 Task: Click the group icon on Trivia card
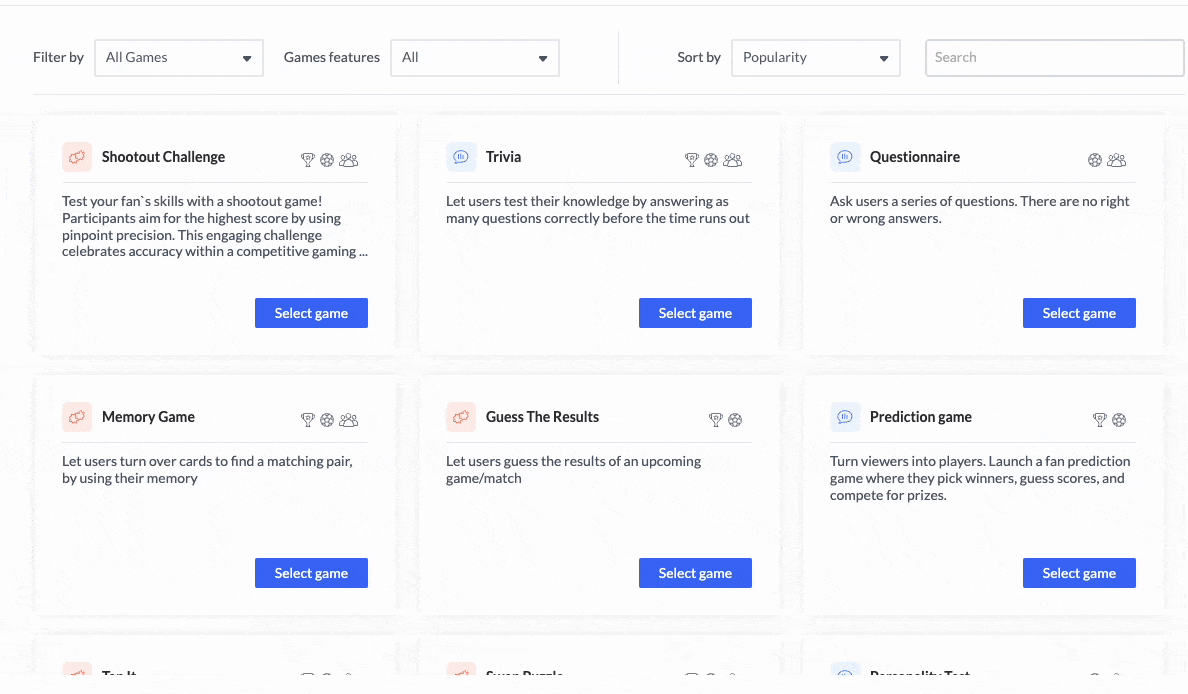(733, 160)
